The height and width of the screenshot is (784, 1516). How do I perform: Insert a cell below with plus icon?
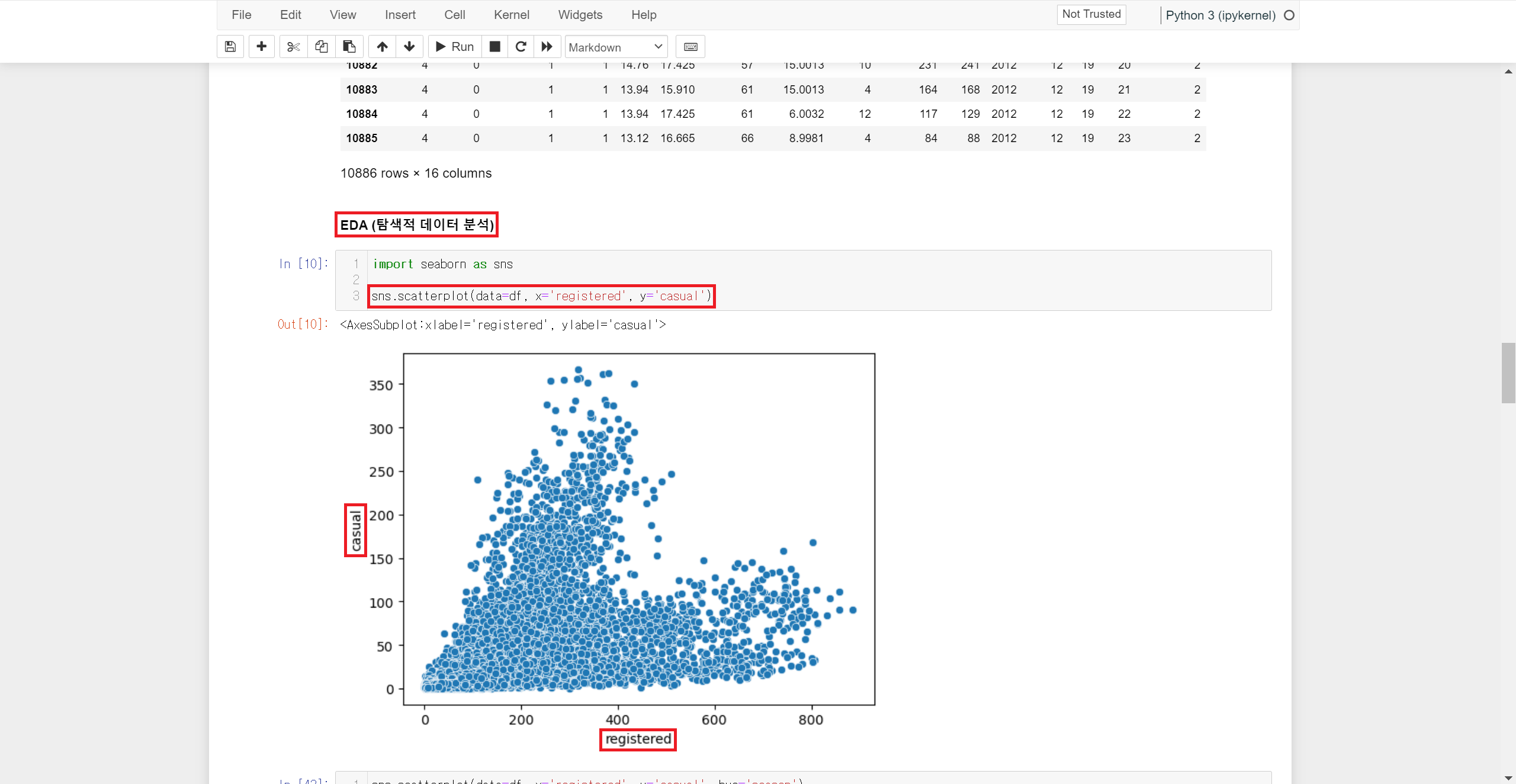pyautogui.click(x=261, y=47)
